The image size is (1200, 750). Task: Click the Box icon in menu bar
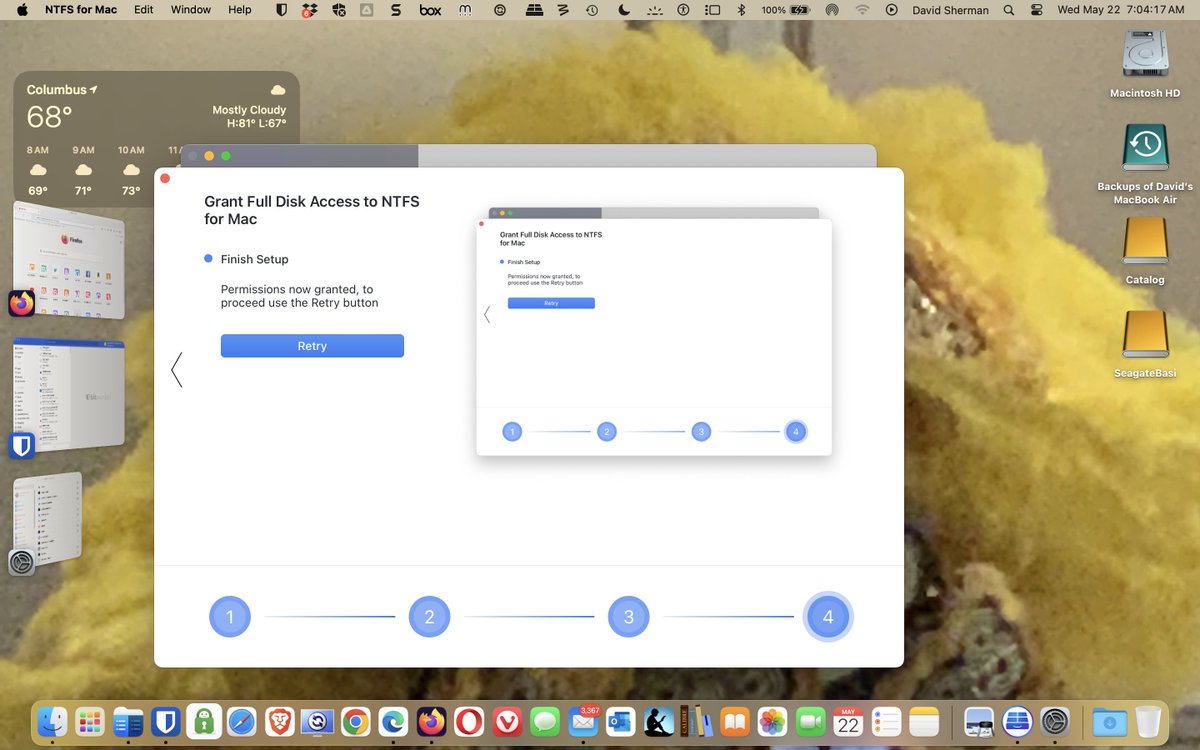(x=430, y=10)
